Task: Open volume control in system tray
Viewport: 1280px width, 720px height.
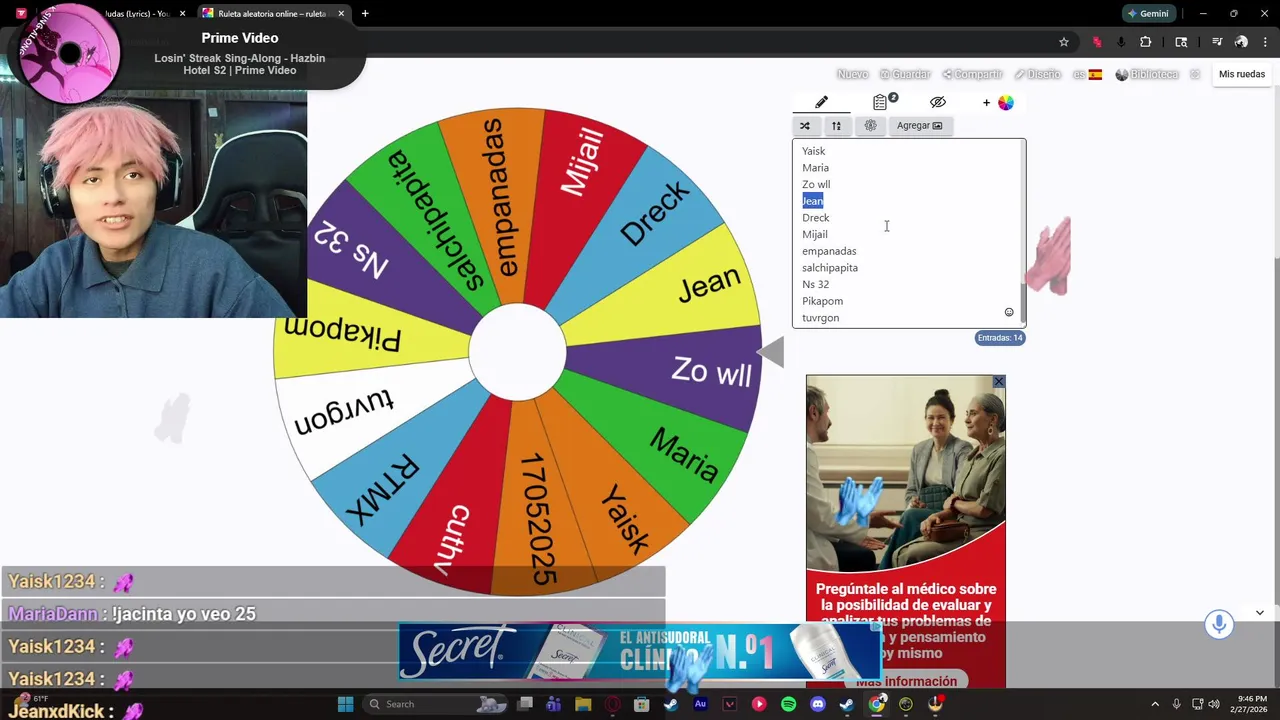Action: pos(1213,704)
